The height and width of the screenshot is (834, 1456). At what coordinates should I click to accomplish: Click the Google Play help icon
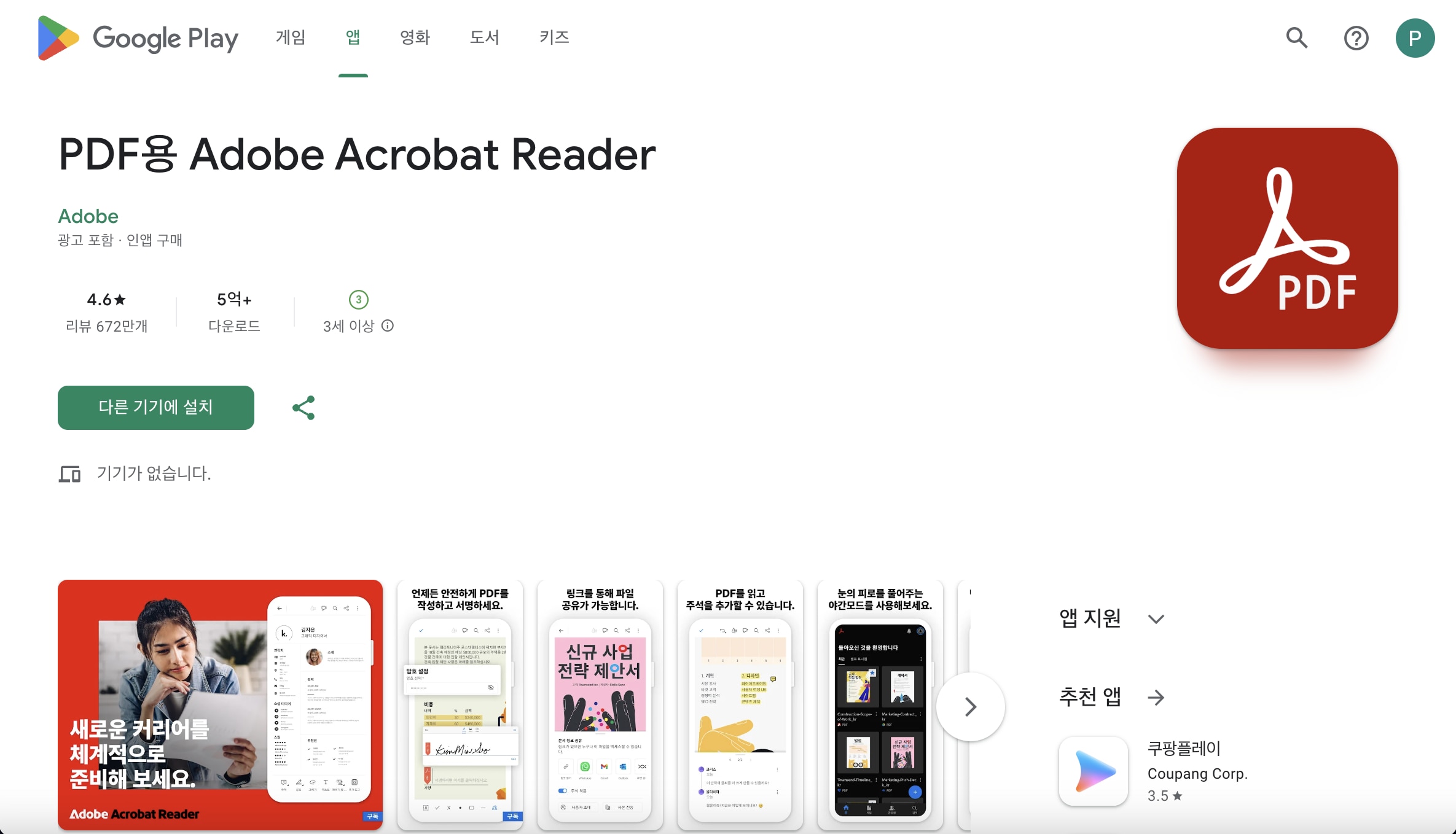(x=1357, y=37)
